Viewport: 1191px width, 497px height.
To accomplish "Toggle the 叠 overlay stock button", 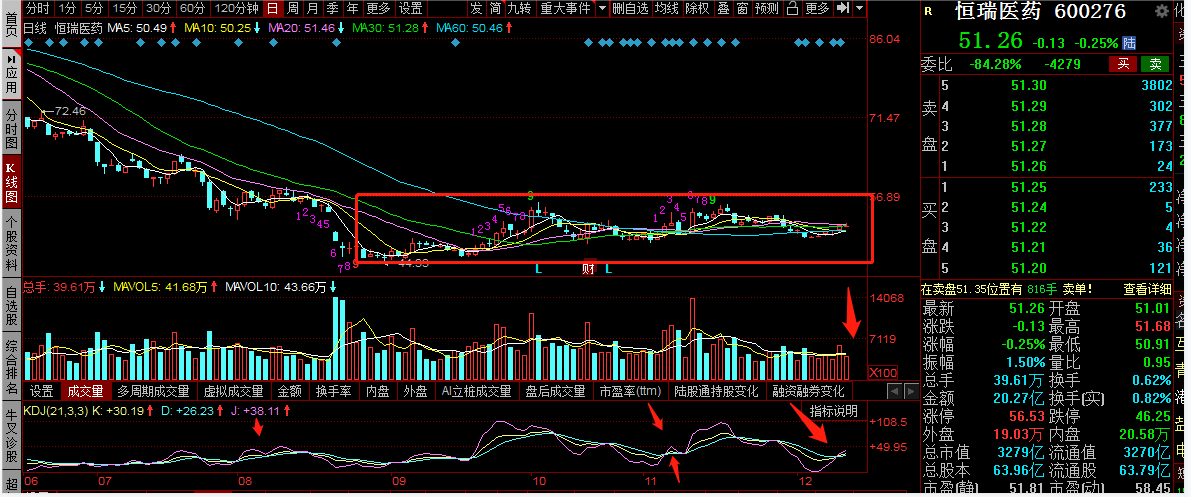I will (722, 8).
